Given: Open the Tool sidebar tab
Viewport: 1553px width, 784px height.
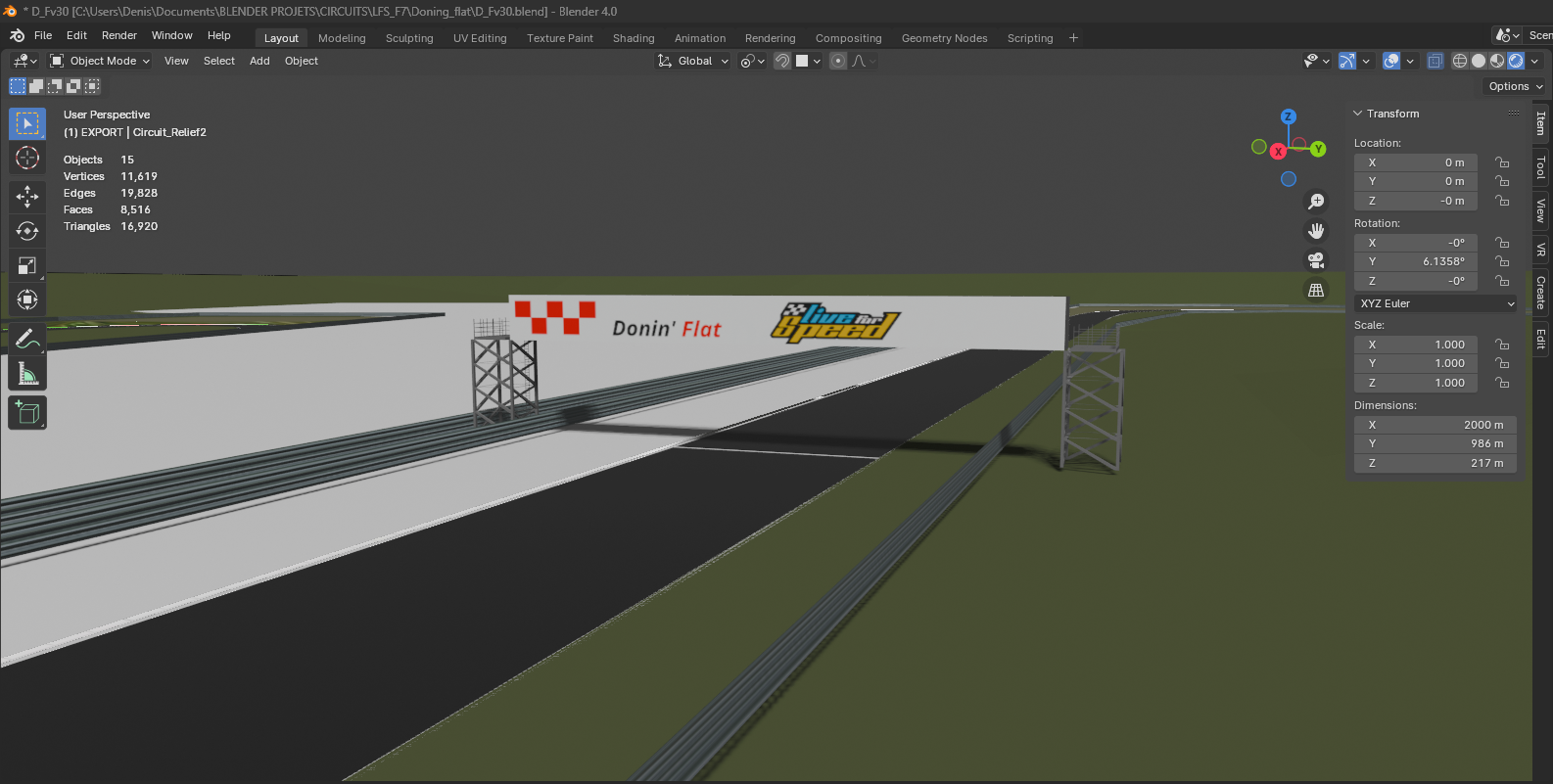Looking at the screenshot, I should pyautogui.click(x=1540, y=167).
